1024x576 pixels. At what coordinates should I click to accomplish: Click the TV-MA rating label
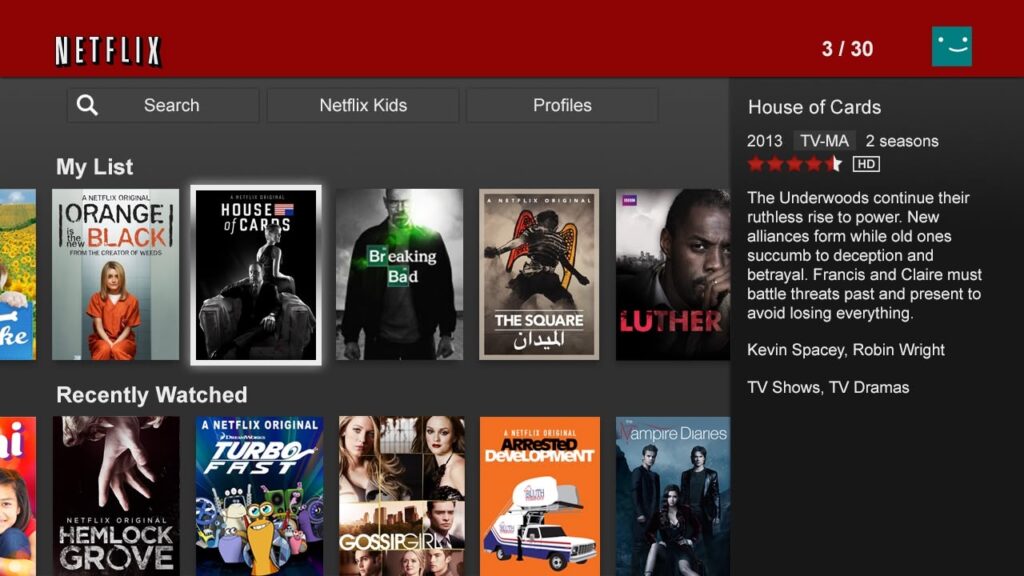coord(824,141)
